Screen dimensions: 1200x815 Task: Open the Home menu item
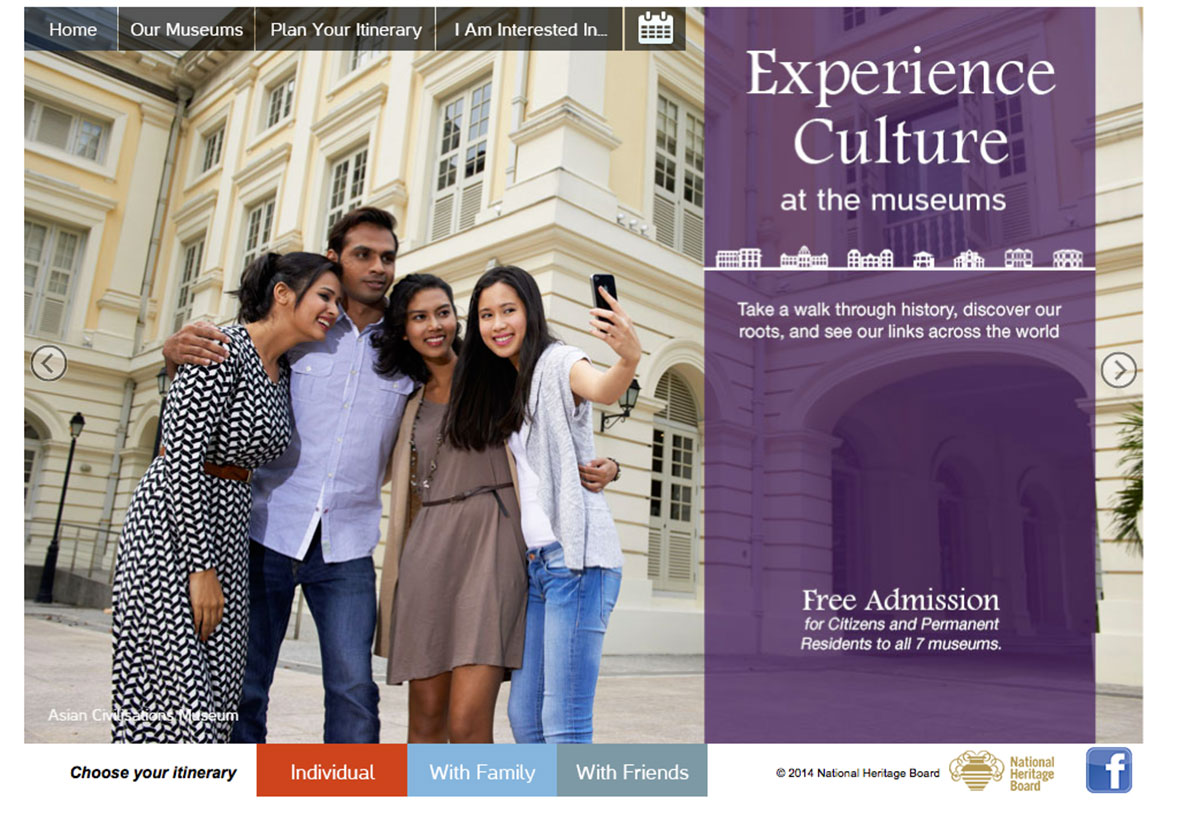coord(73,29)
